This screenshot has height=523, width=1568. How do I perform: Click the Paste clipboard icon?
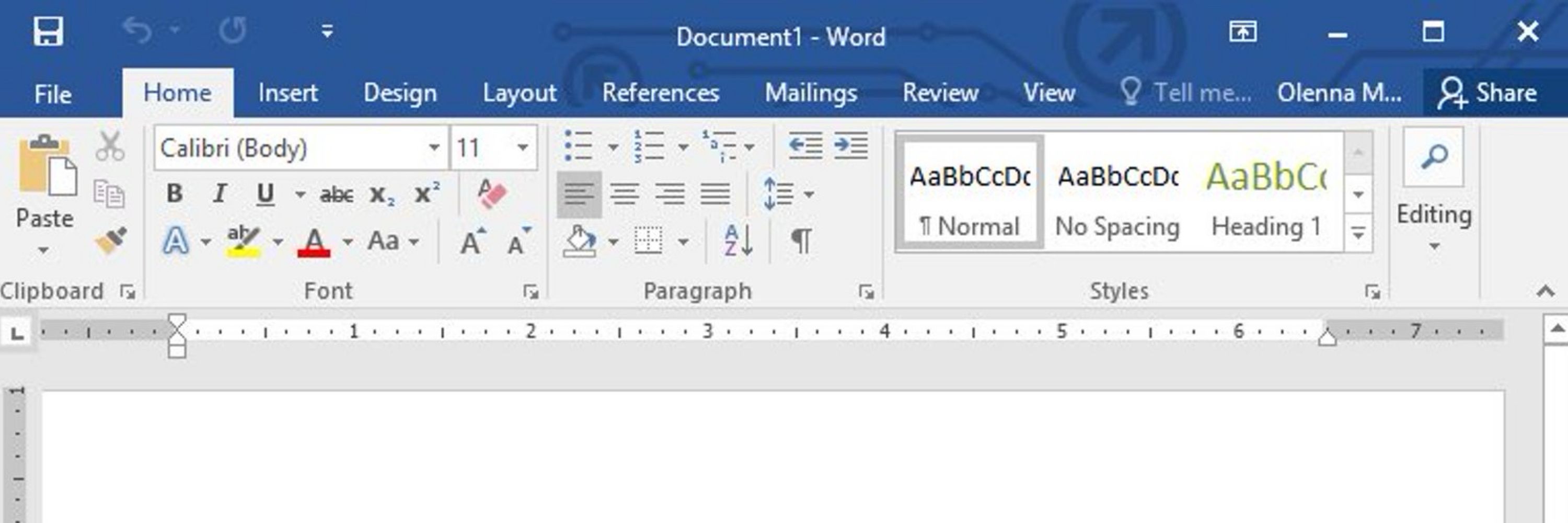pyautogui.click(x=47, y=166)
